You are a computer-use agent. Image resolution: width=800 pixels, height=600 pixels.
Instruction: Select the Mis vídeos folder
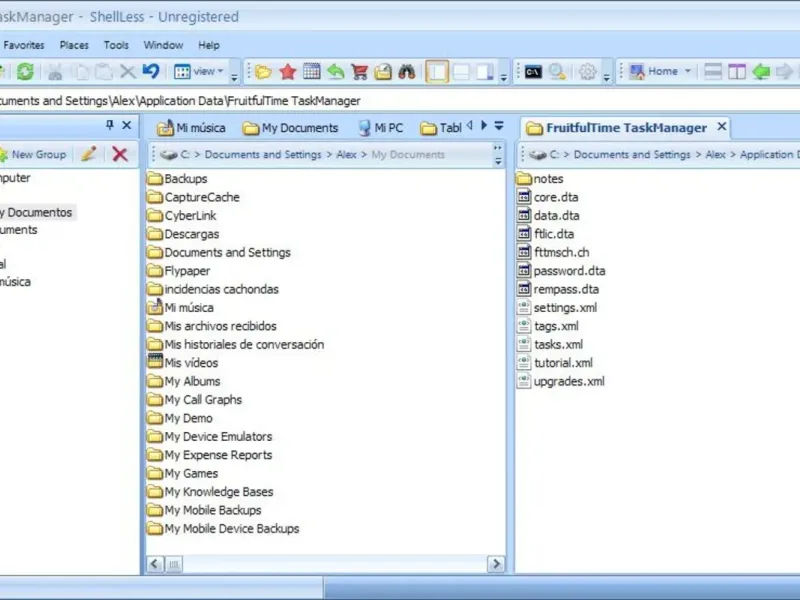tap(183, 363)
